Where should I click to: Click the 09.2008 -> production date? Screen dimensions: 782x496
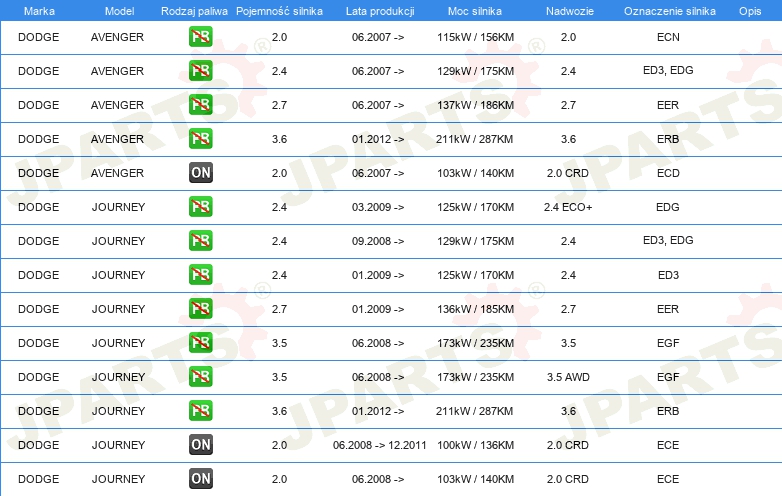point(378,241)
